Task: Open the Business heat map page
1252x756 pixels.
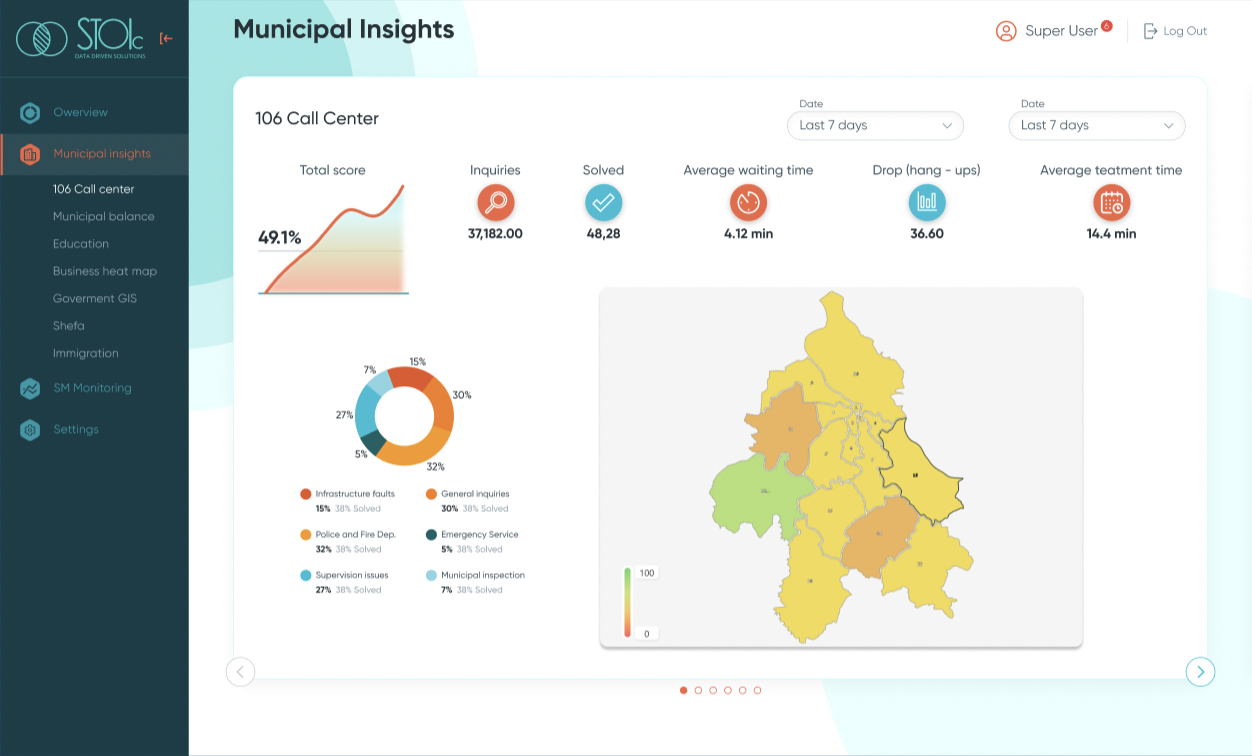Action: tap(105, 271)
